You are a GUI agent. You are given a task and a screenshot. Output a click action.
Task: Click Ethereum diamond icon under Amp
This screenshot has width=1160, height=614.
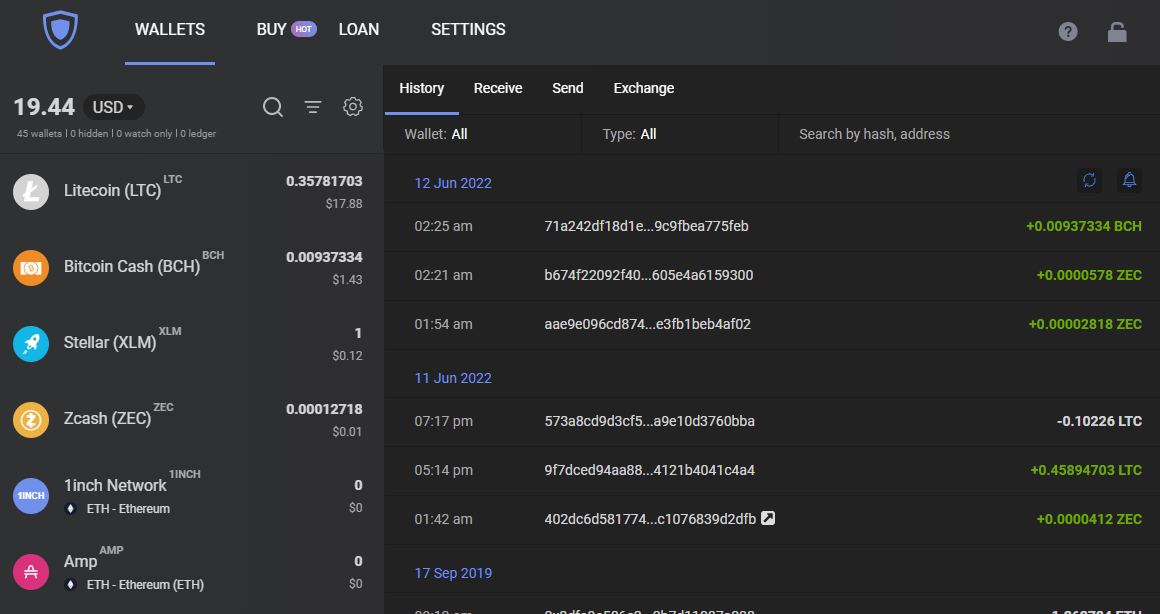[x=70, y=584]
